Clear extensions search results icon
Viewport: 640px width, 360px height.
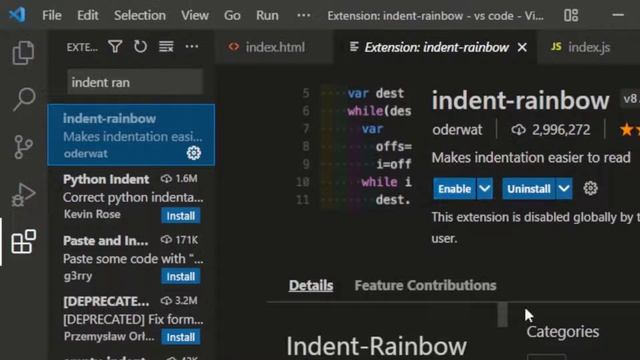[x=166, y=47]
